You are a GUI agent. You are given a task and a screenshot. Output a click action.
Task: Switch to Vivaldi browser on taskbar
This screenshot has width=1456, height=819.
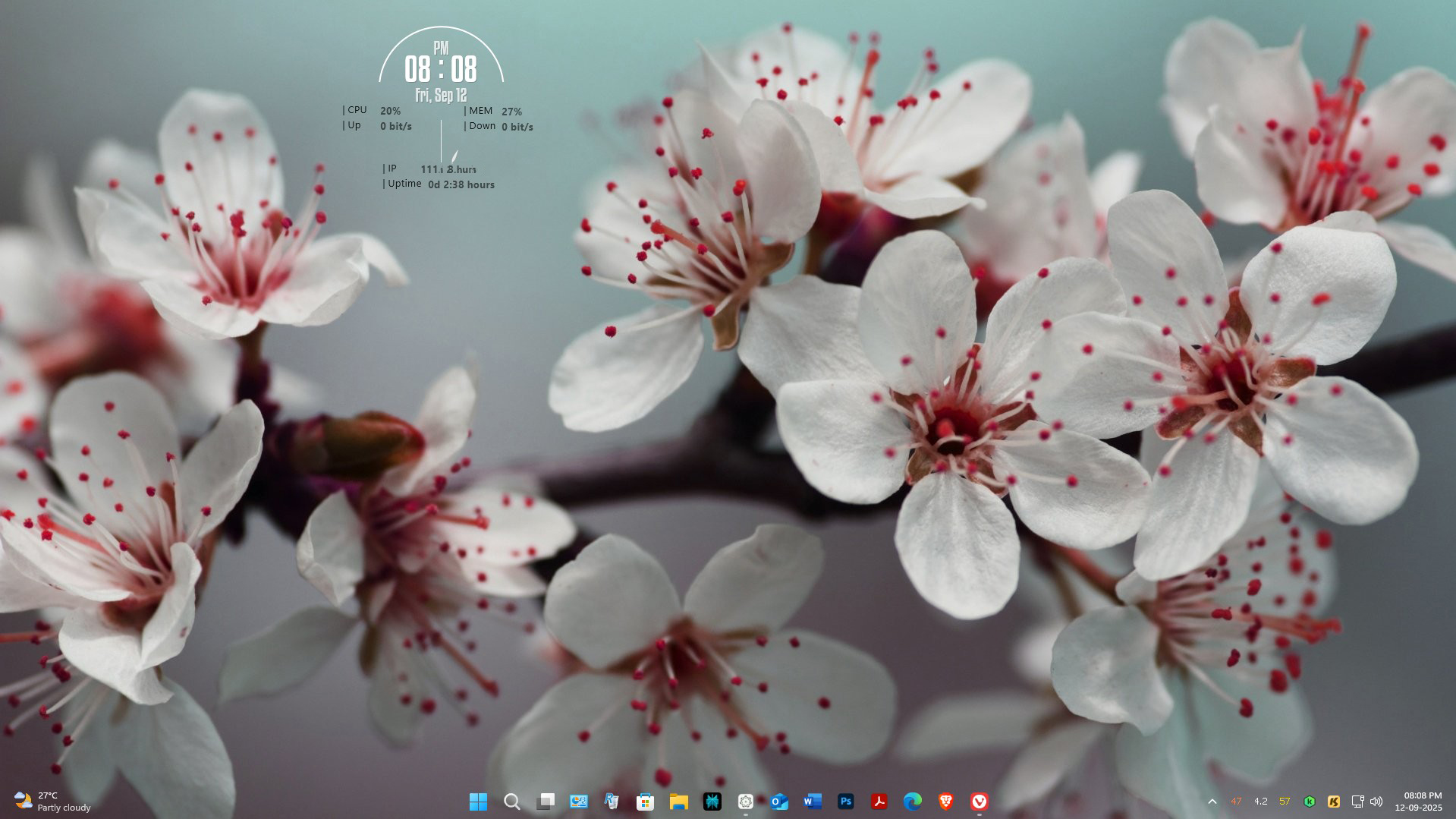click(x=979, y=802)
